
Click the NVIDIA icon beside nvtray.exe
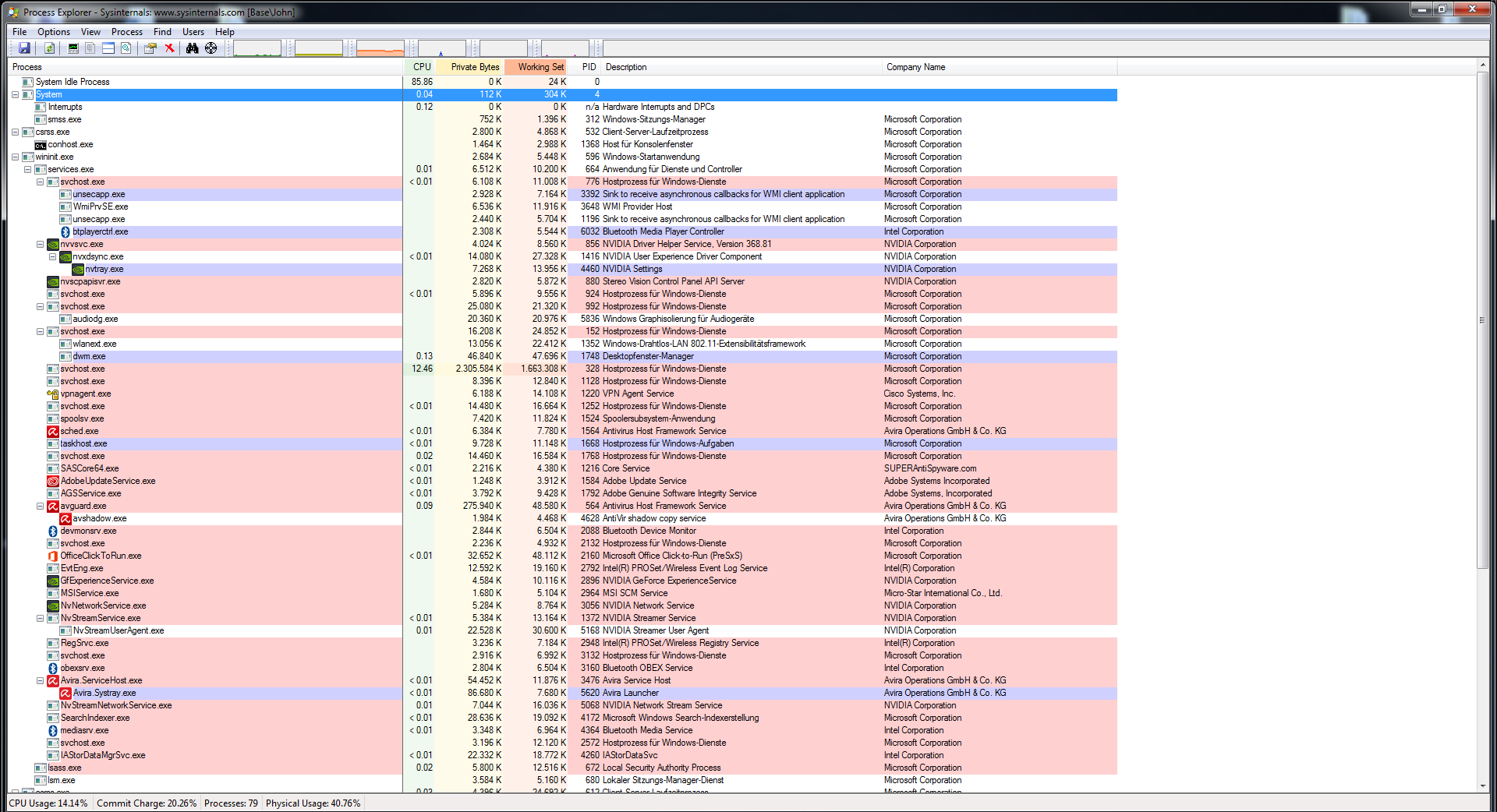[78, 269]
